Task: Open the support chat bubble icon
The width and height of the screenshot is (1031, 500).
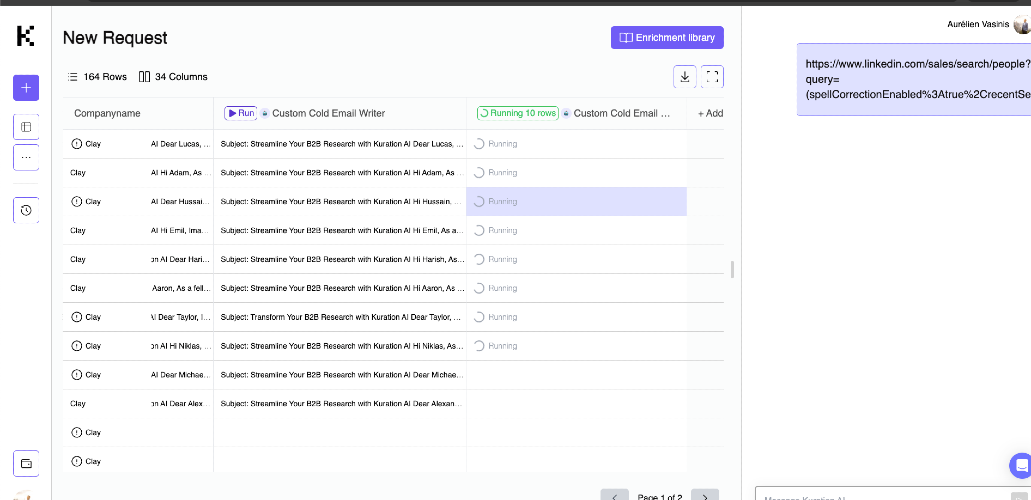Action: pyautogui.click(x=1020, y=465)
